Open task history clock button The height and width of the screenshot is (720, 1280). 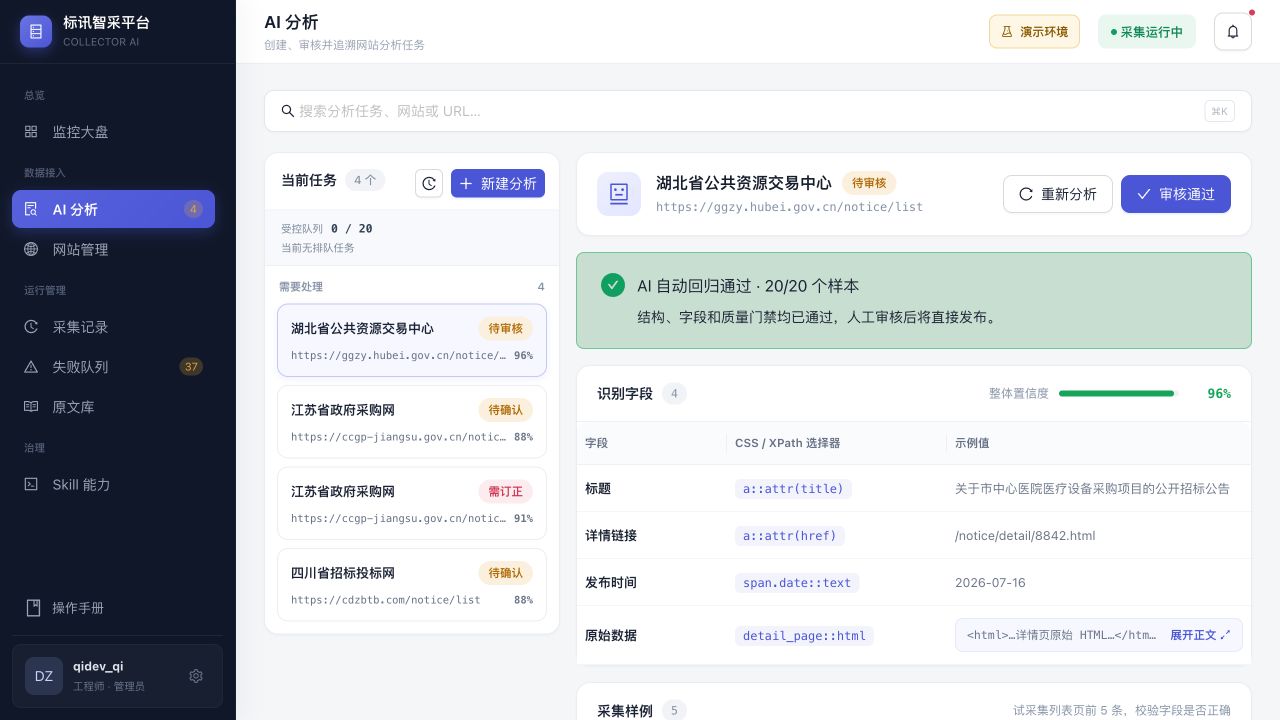(x=429, y=183)
